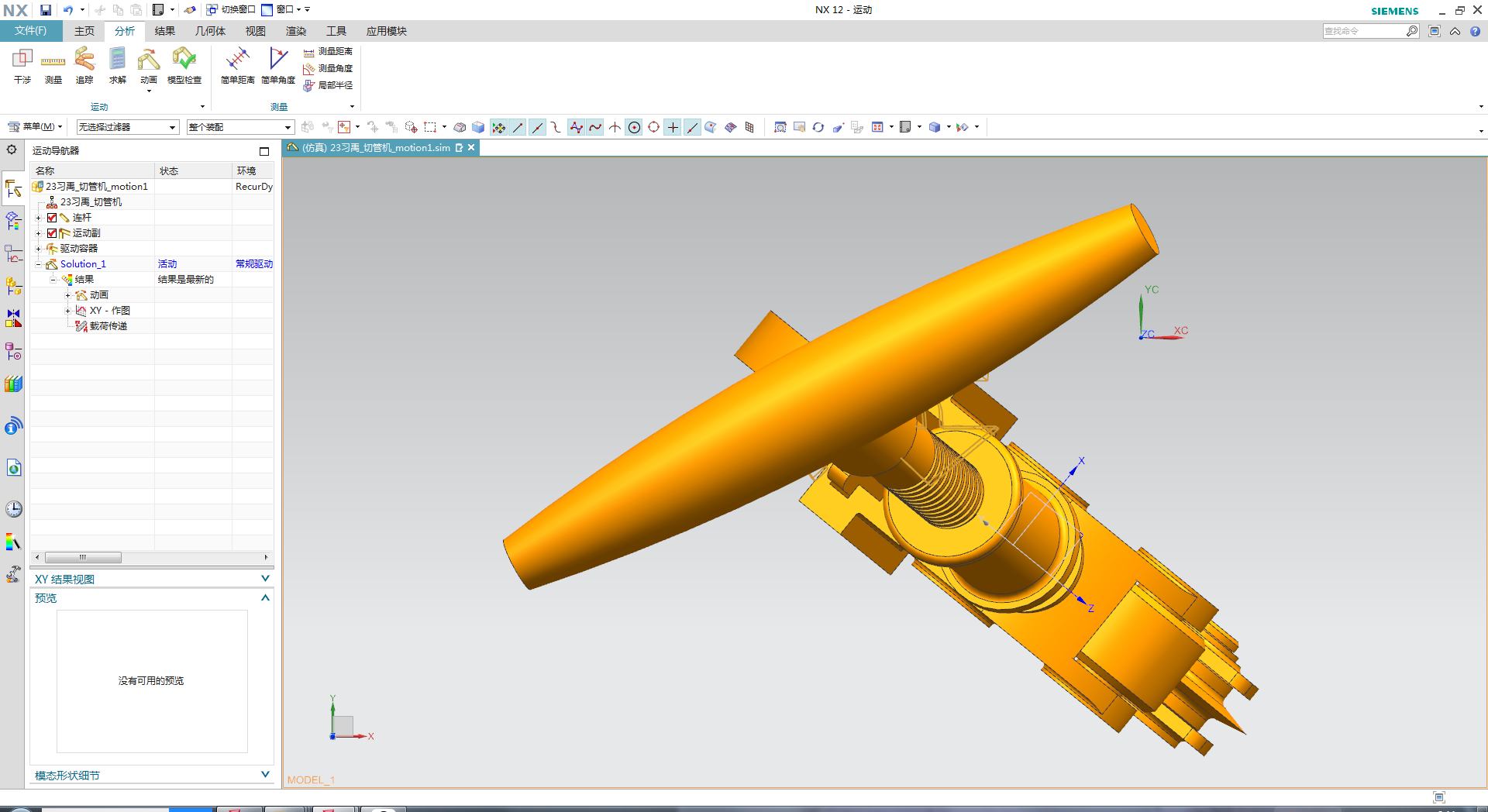The height and width of the screenshot is (812, 1488).
Task: Run the 求解 solve command
Action: click(117, 66)
